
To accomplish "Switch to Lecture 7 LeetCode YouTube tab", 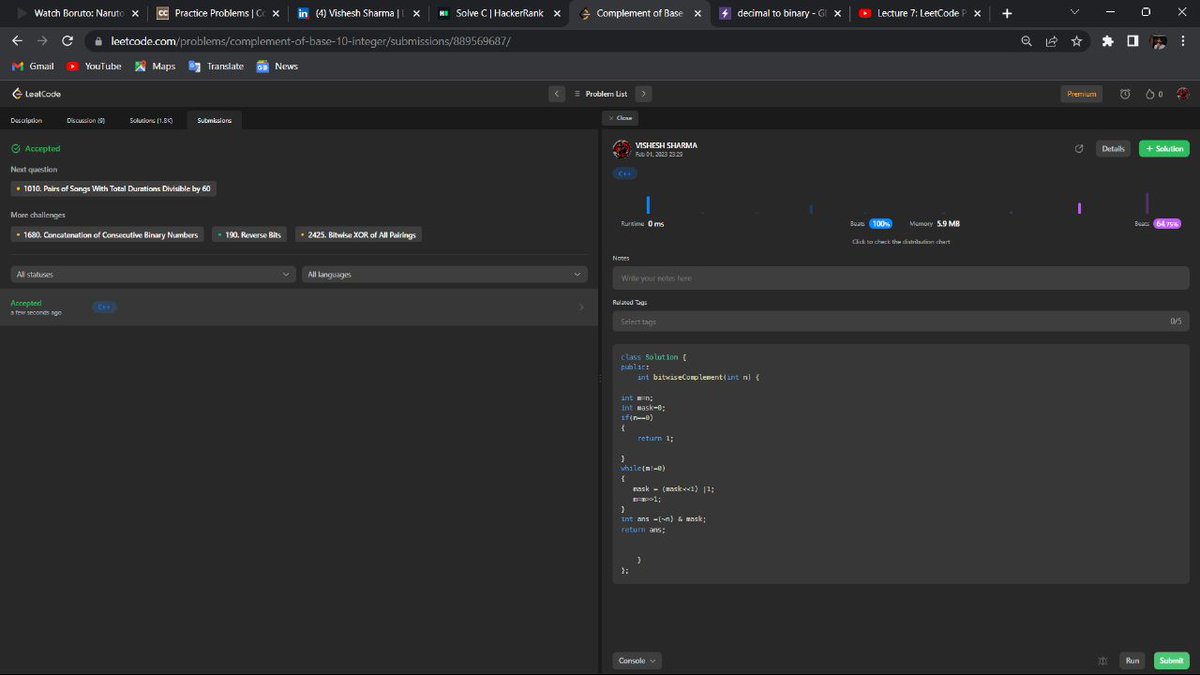I will point(918,14).
